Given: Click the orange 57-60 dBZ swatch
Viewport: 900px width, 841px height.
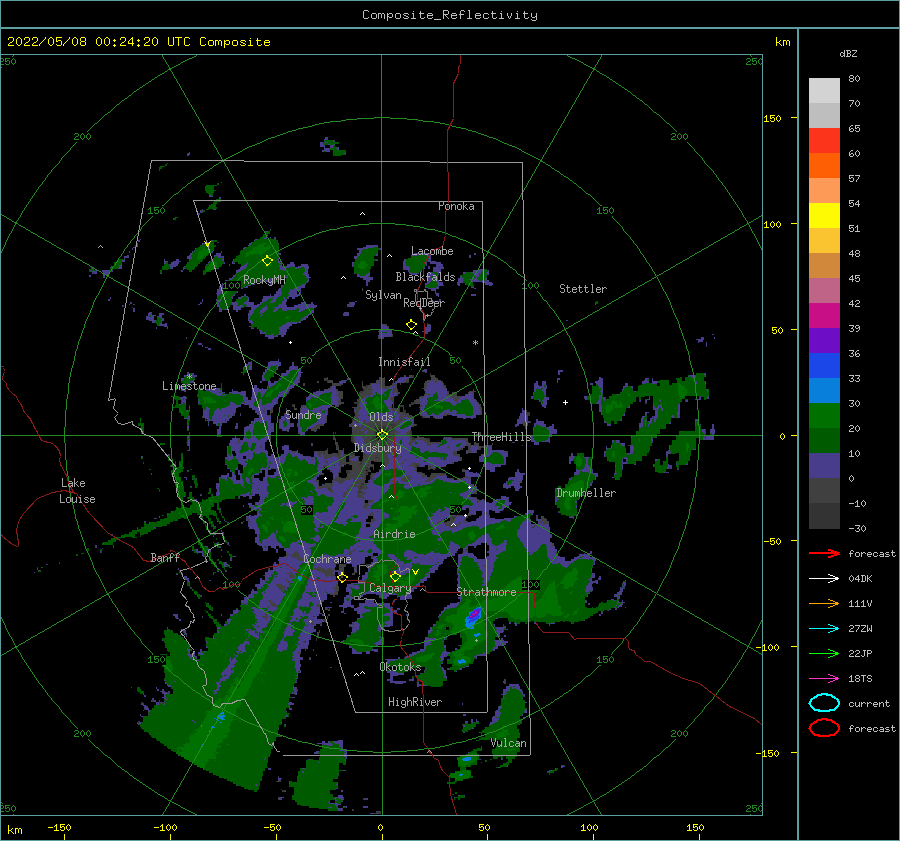Looking at the screenshot, I should click(x=824, y=166).
